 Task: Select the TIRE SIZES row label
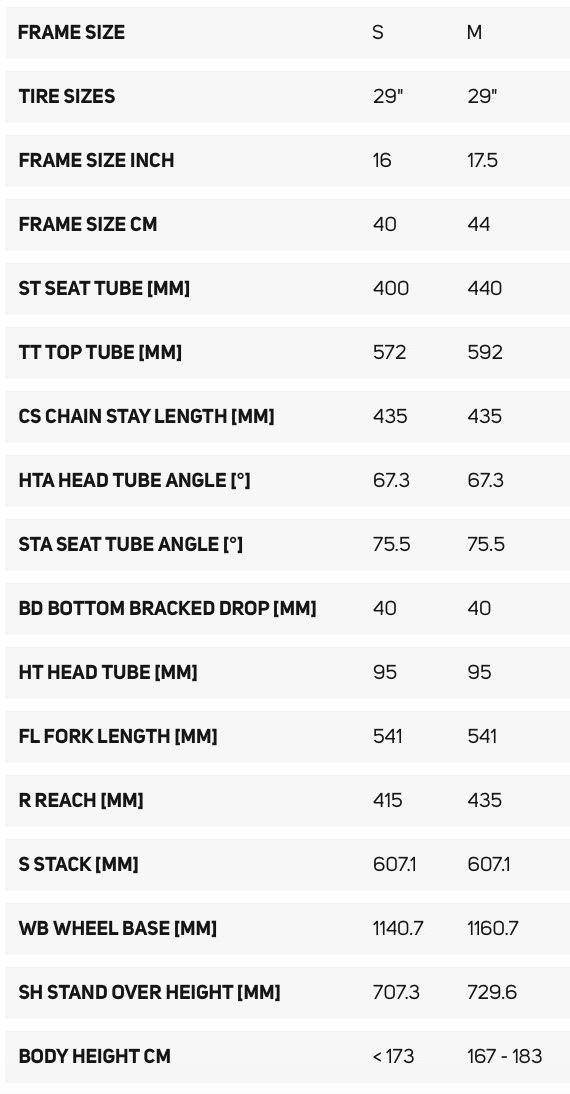pos(66,96)
